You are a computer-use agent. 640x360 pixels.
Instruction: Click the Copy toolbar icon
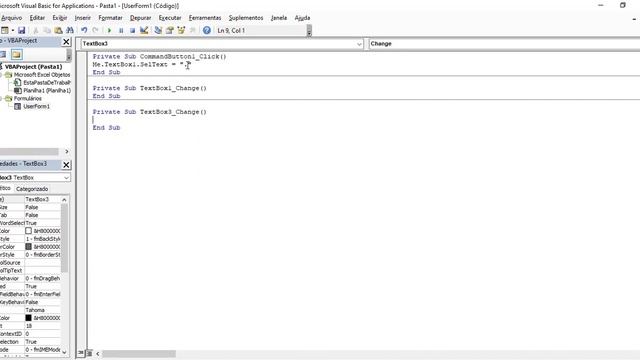tap(47, 31)
